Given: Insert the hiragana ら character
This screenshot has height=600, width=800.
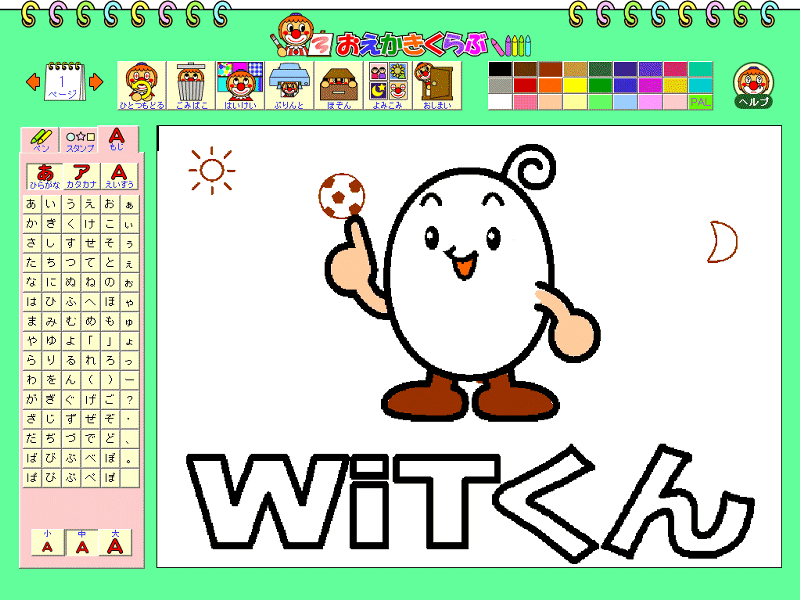Looking at the screenshot, I should 32,361.
